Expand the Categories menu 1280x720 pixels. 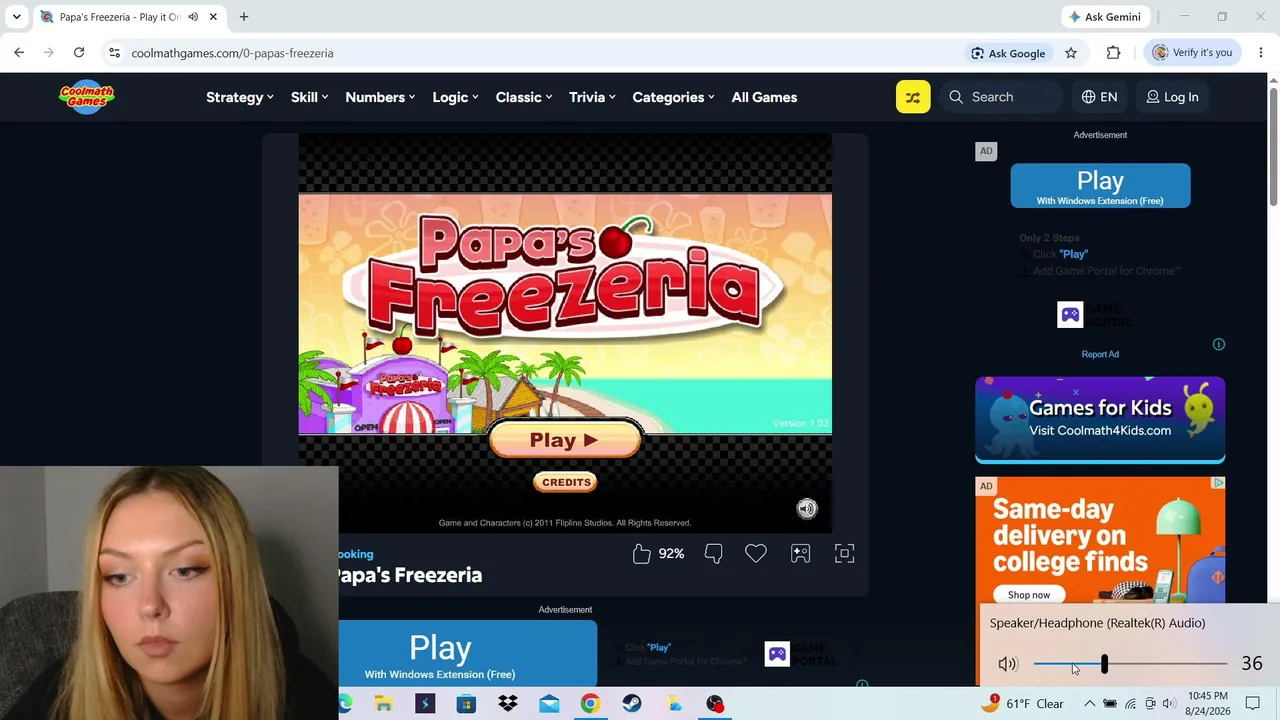pyautogui.click(x=674, y=97)
